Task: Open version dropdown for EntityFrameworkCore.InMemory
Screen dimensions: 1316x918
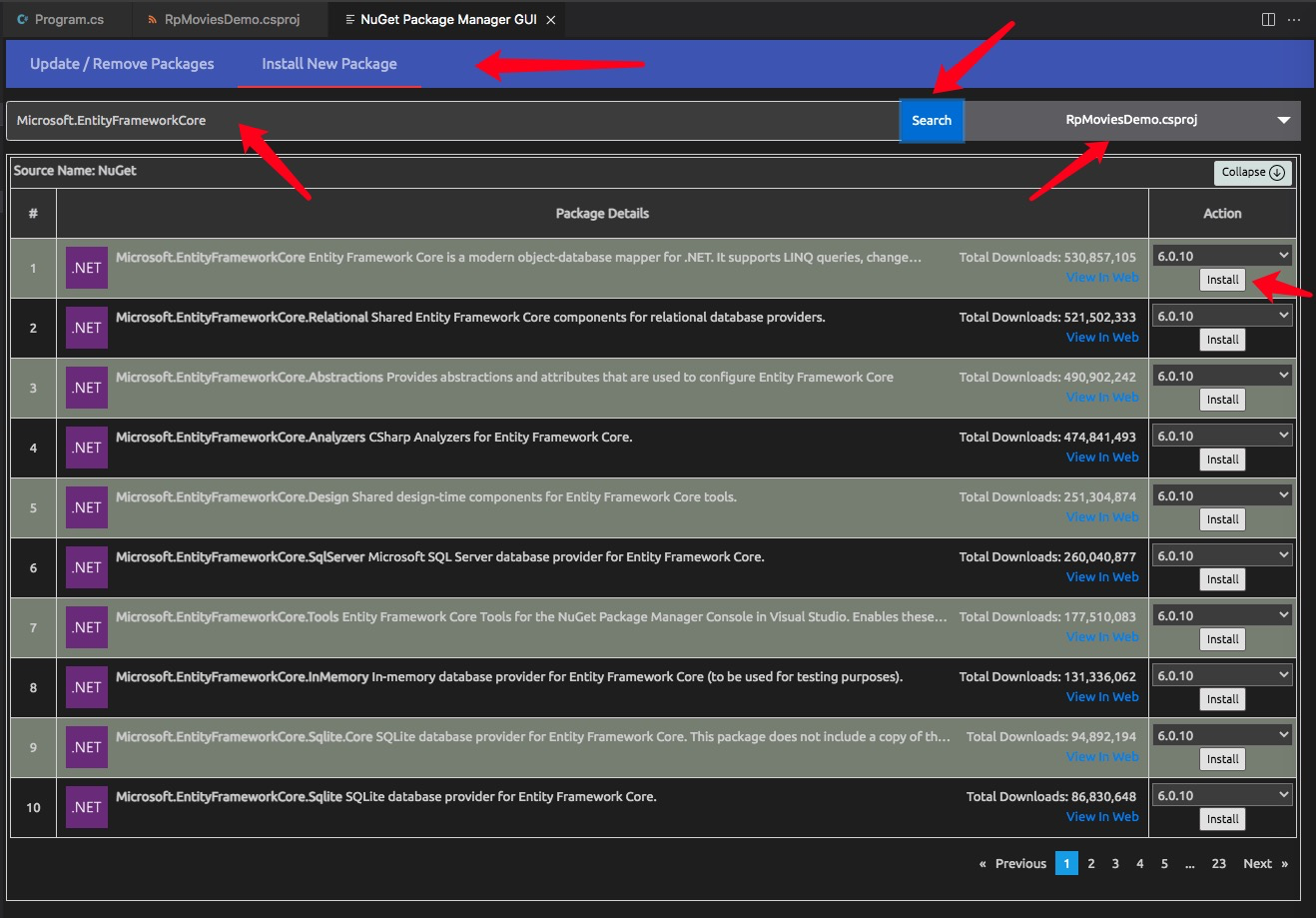Action: [x=1222, y=675]
